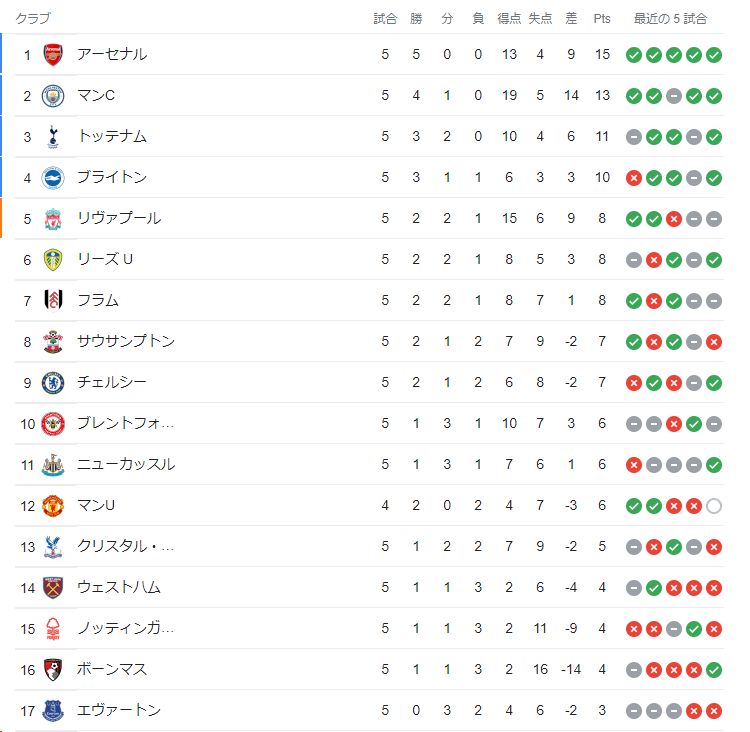
Task: Click the Manchester United crest icon
Action: pyautogui.click(x=53, y=505)
